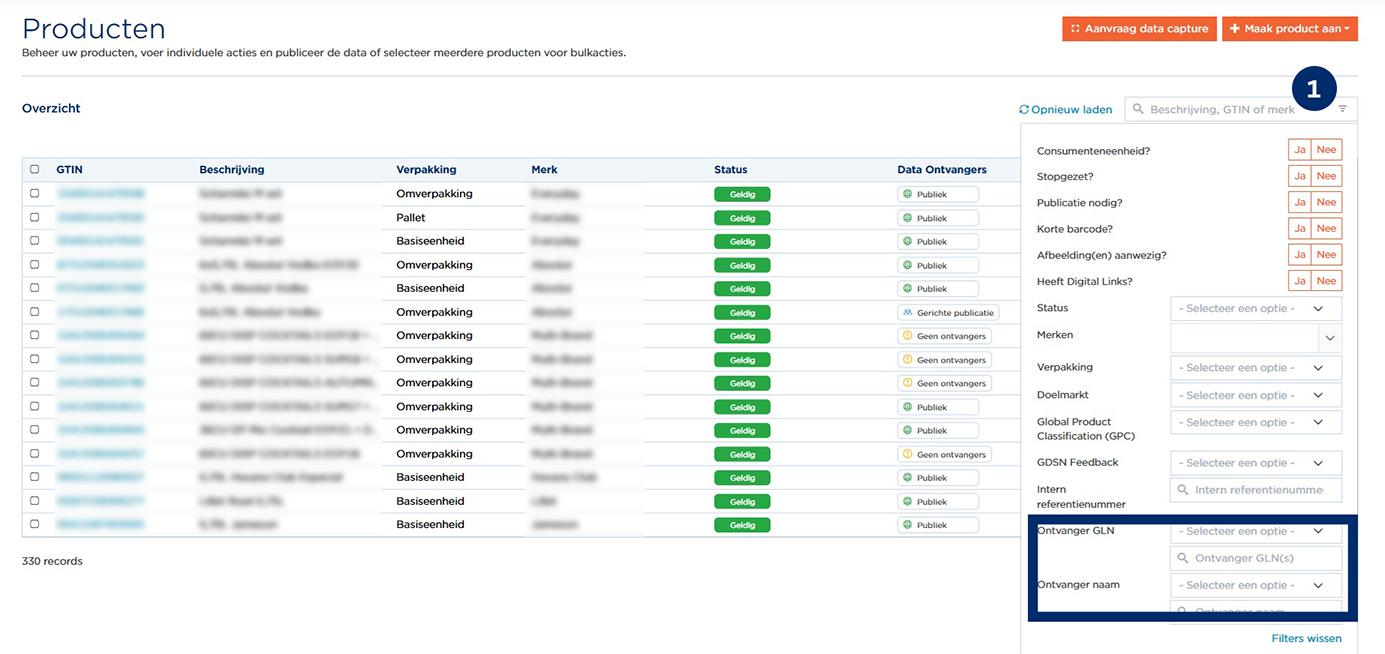Choose Ja for Korte barcode filter

point(1300,228)
